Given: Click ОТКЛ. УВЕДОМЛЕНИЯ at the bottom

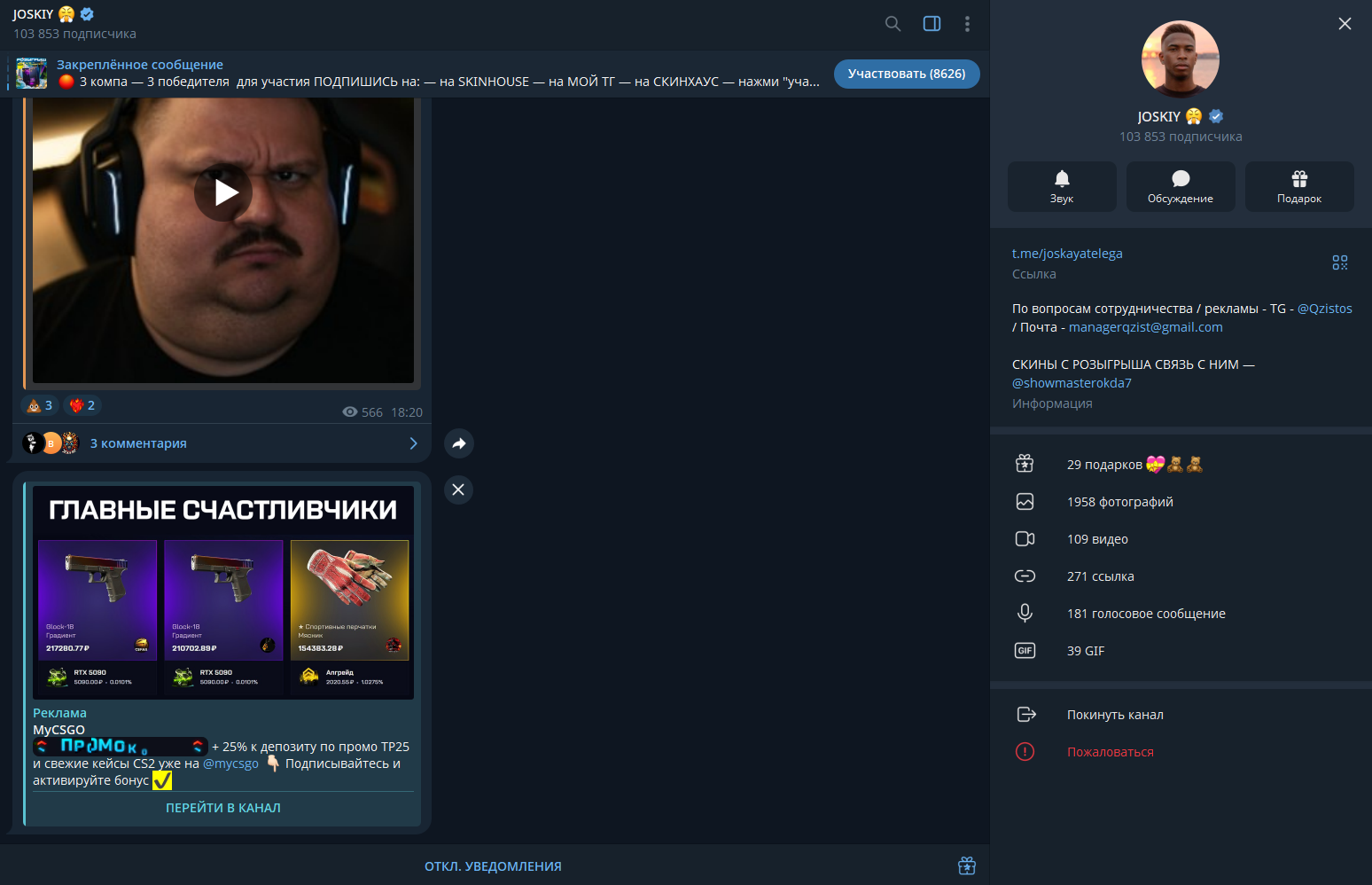Looking at the screenshot, I should click(x=493, y=866).
